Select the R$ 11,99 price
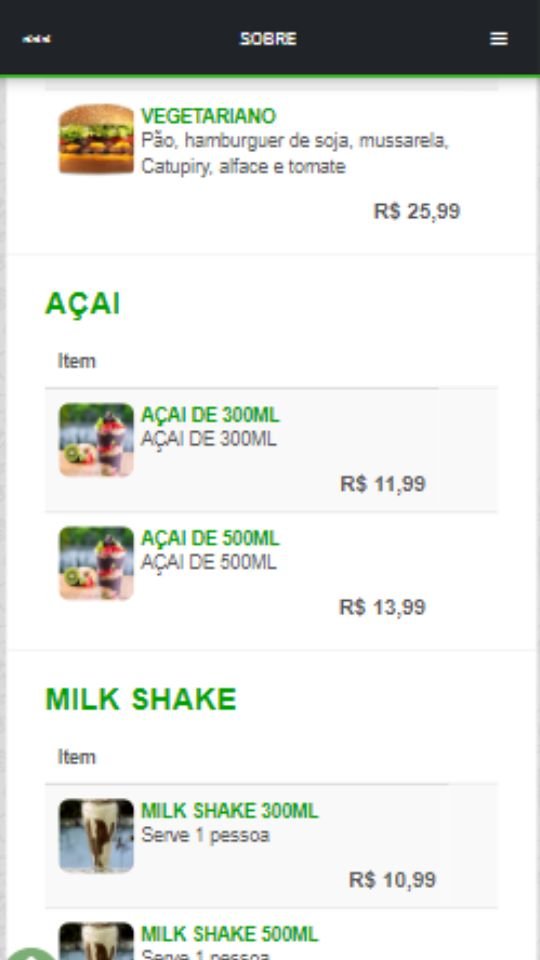540x960 pixels. [383, 484]
